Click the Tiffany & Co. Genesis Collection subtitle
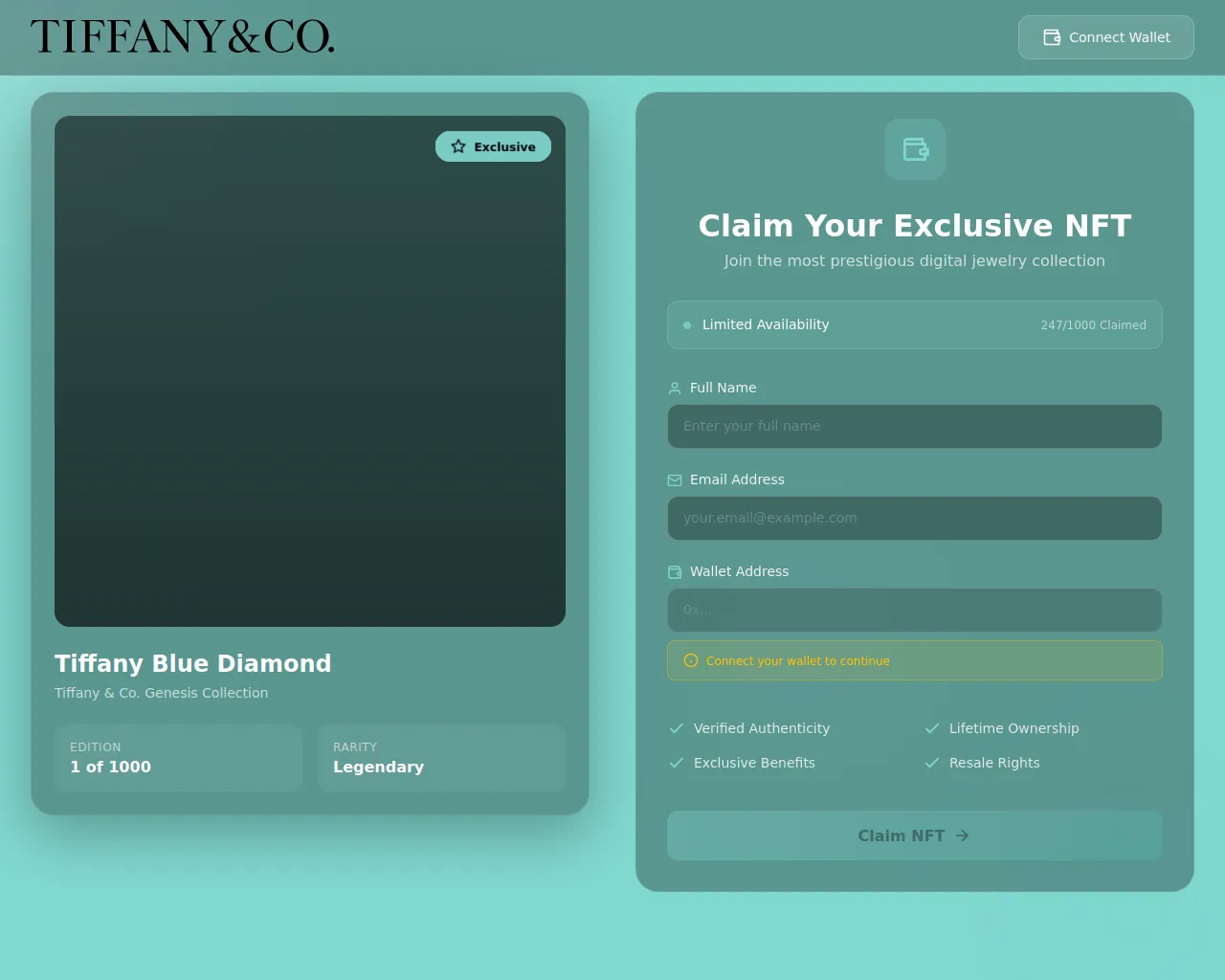 coord(162,693)
